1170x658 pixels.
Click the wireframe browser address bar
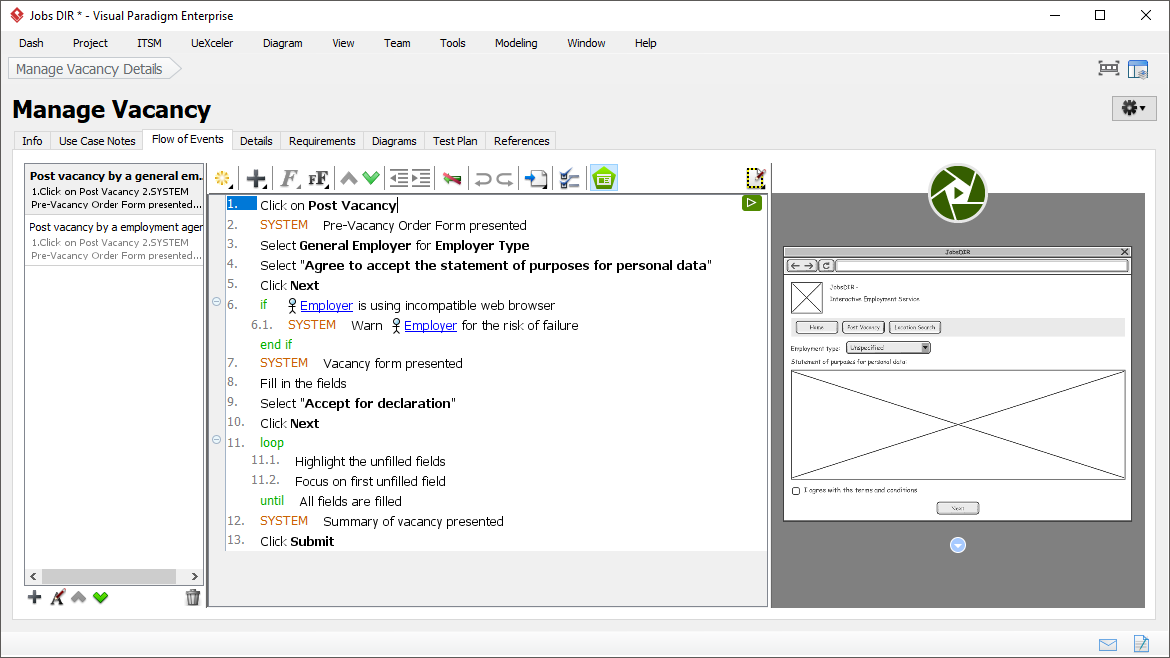coord(982,266)
